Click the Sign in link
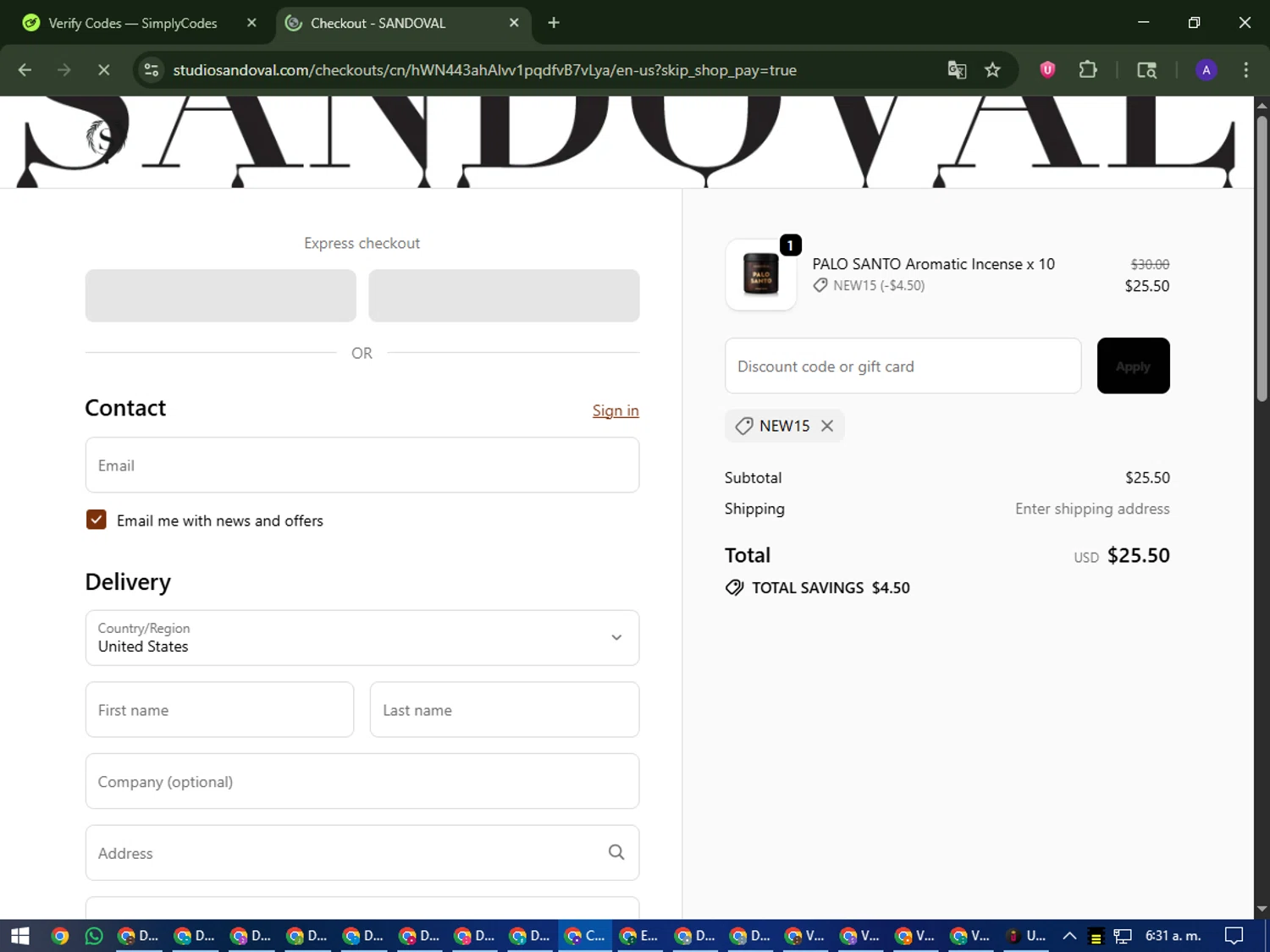The image size is (1270, 952). click(x=616, y=410)
